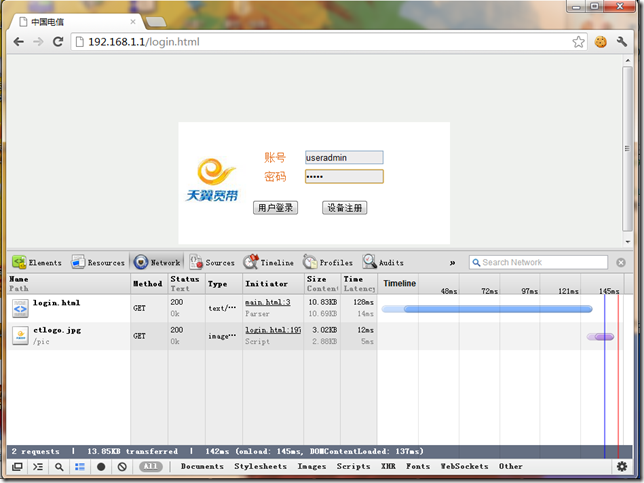Sort by Status column header
Image resolution: width=644 pixels, height=483 pixels.
186,283
